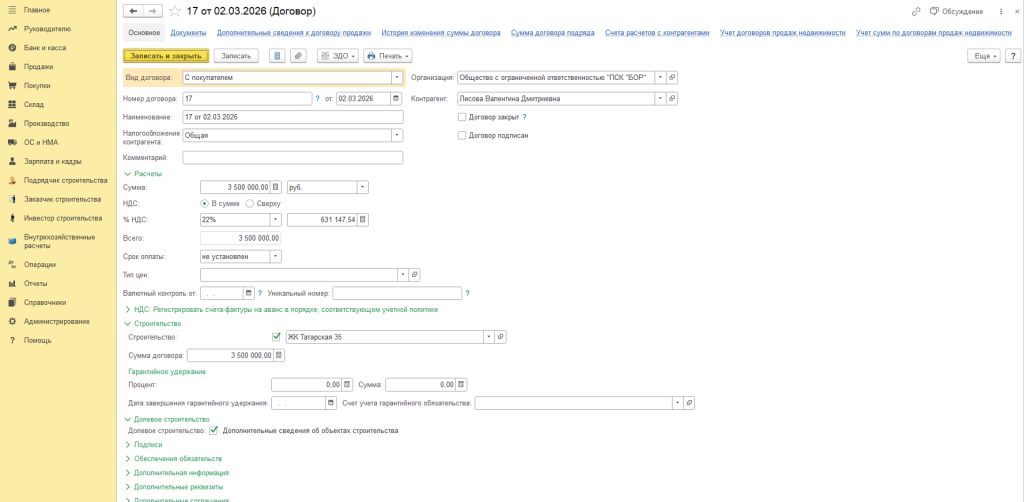Copy link to this contract
Image resolution: width=1024 pixels, height=502 pixels.
[x=916, y=11]
